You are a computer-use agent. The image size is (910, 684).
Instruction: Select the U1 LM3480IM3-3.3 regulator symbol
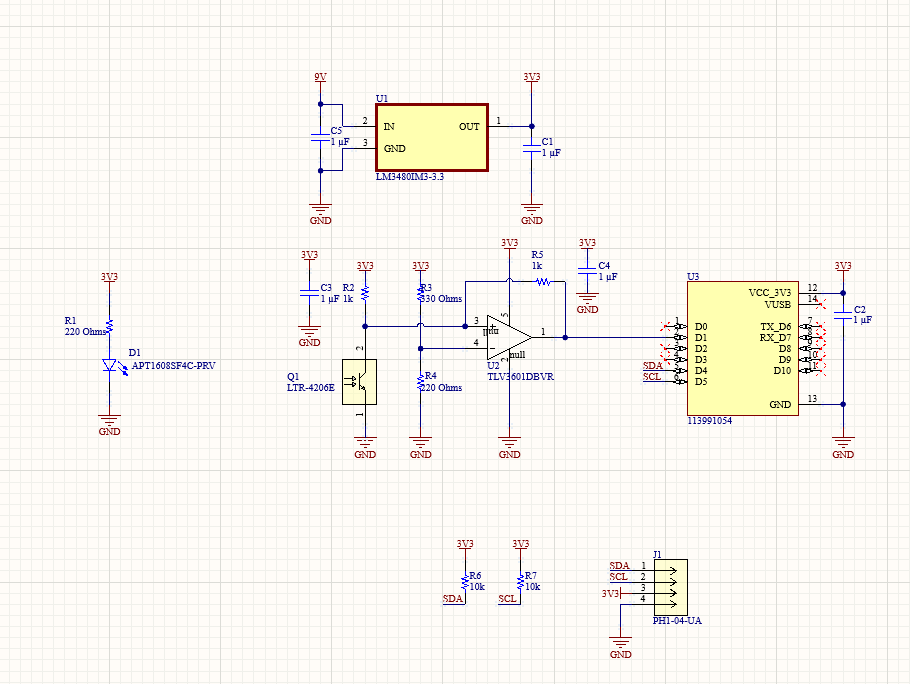click(x=431, y=137)
